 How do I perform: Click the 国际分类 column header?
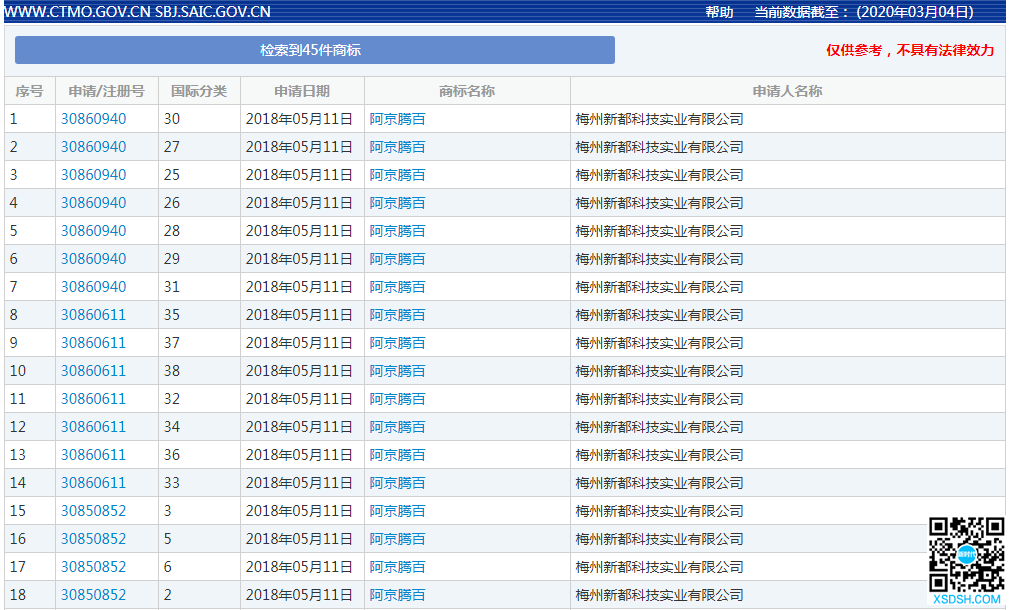(x=199, y=91)
